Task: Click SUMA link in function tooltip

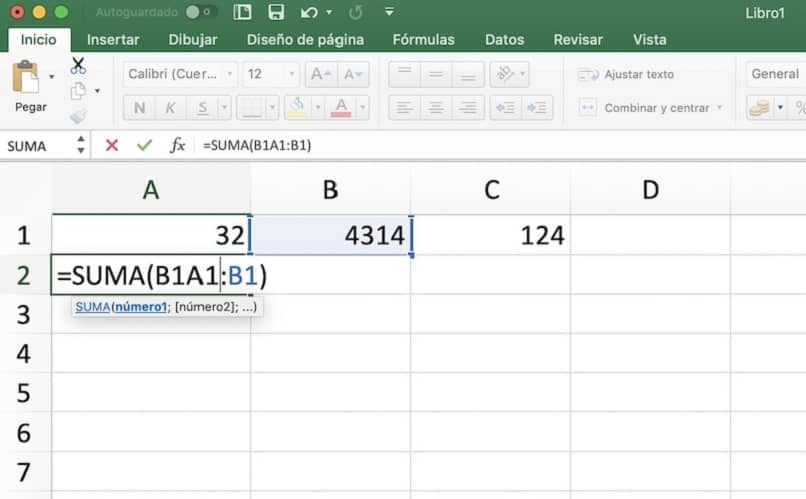Action: pos(93,307)
